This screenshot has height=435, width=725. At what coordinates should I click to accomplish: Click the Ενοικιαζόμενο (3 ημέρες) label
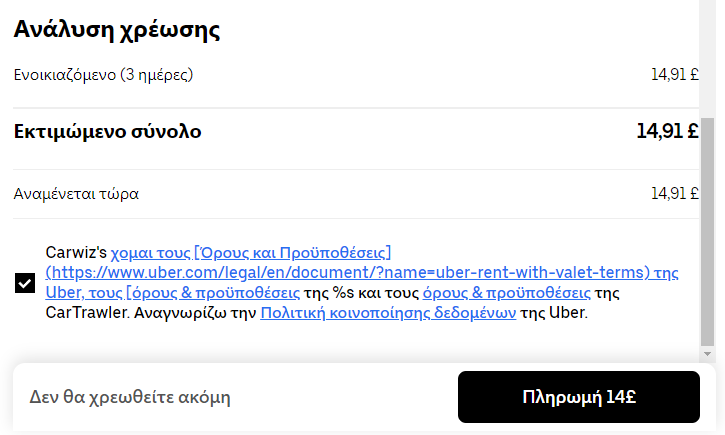103,74
